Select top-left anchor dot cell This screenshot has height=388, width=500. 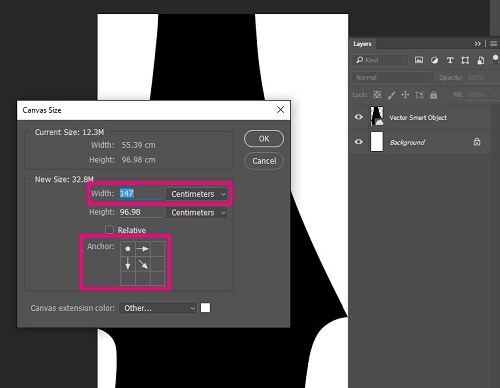tap(128, 249)
